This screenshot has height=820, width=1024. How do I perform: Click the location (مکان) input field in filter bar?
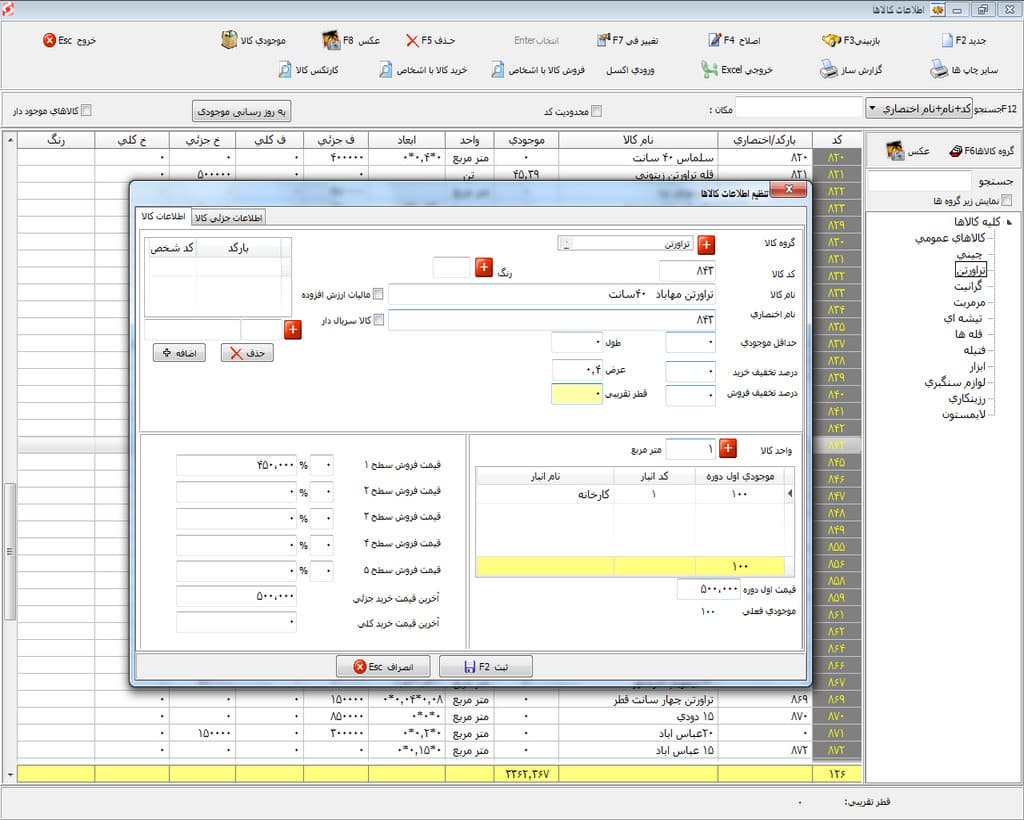coord(799,108)
